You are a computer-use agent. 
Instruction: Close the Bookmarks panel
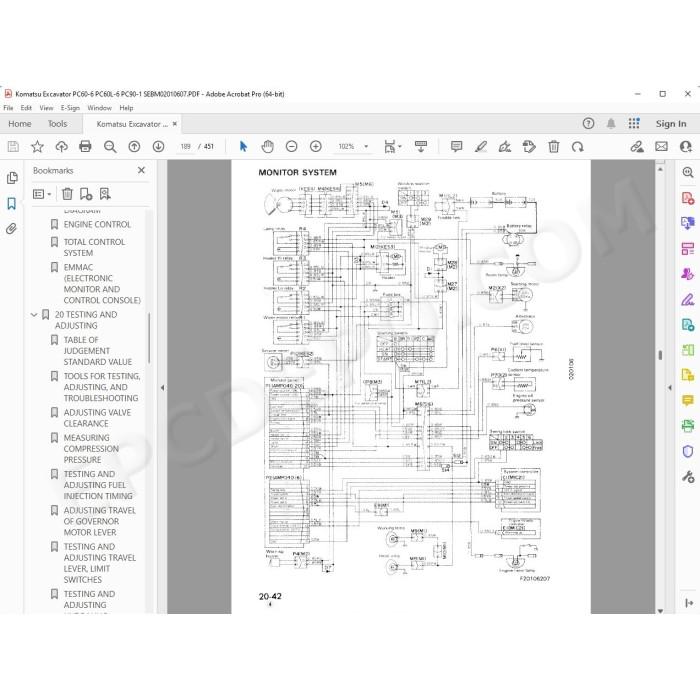(x=142, y=170)
